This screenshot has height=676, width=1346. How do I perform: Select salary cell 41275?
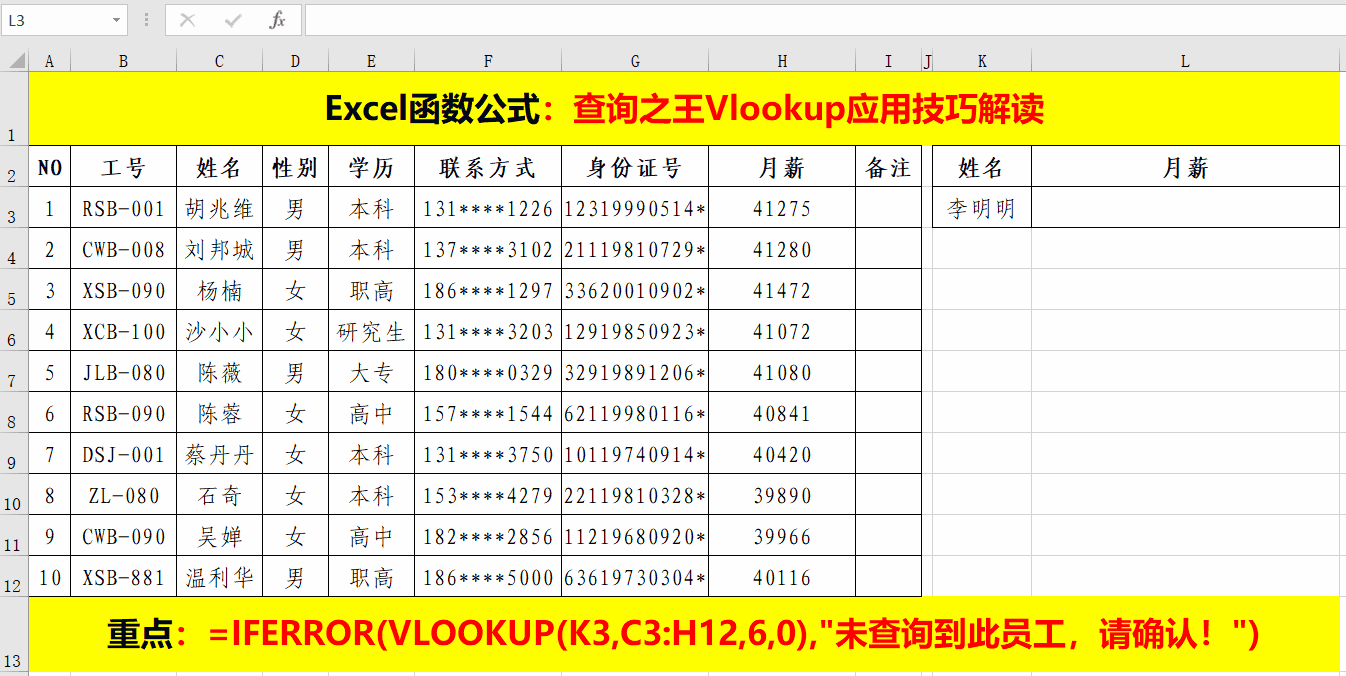782,207
